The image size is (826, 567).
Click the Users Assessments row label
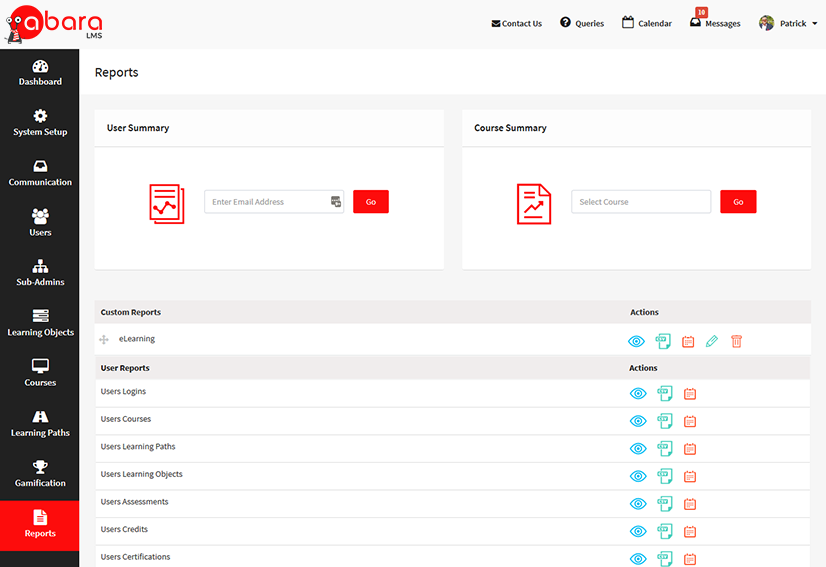134,502
